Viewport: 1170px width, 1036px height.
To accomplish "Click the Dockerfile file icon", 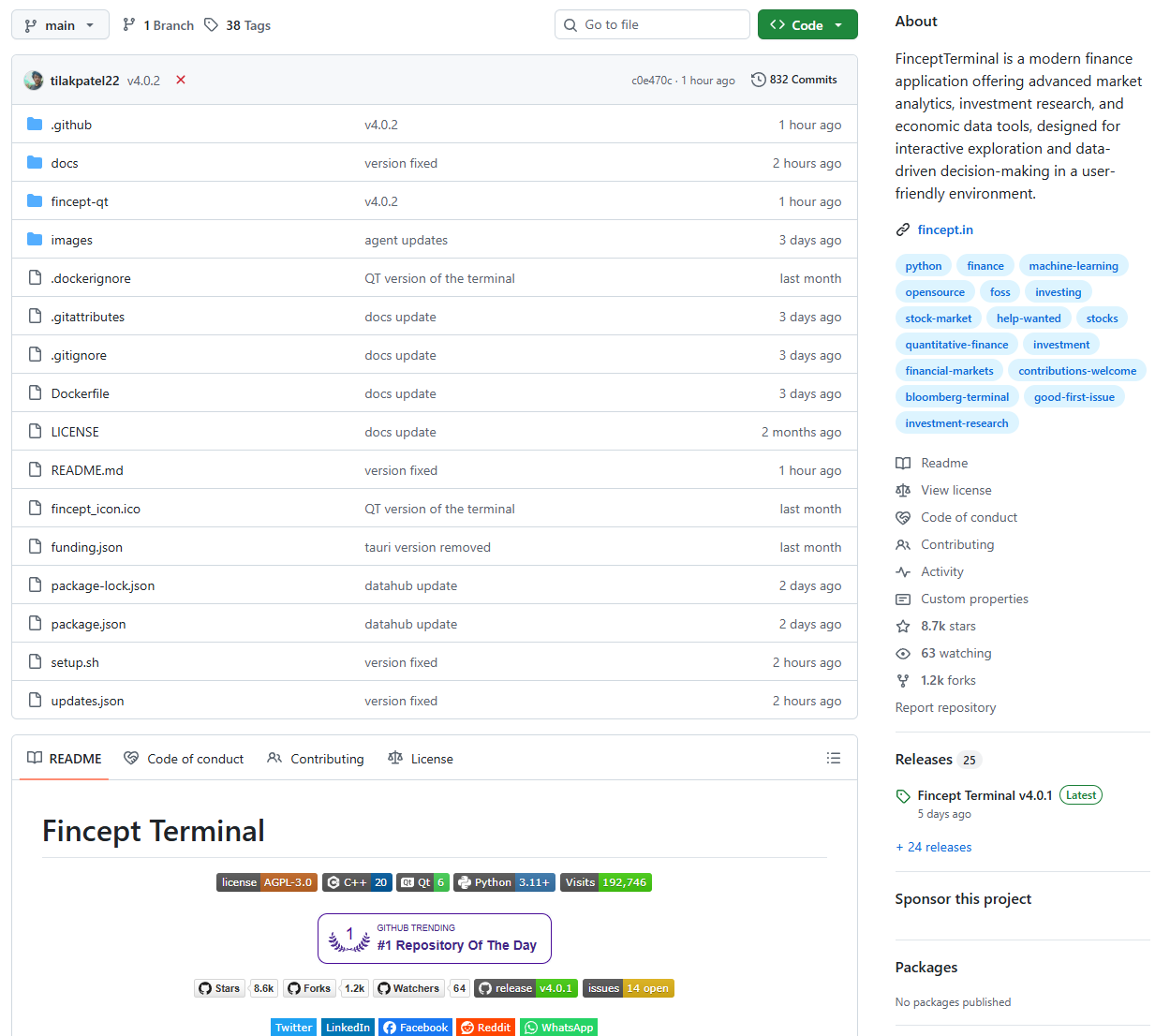I will tap(36, 392).
